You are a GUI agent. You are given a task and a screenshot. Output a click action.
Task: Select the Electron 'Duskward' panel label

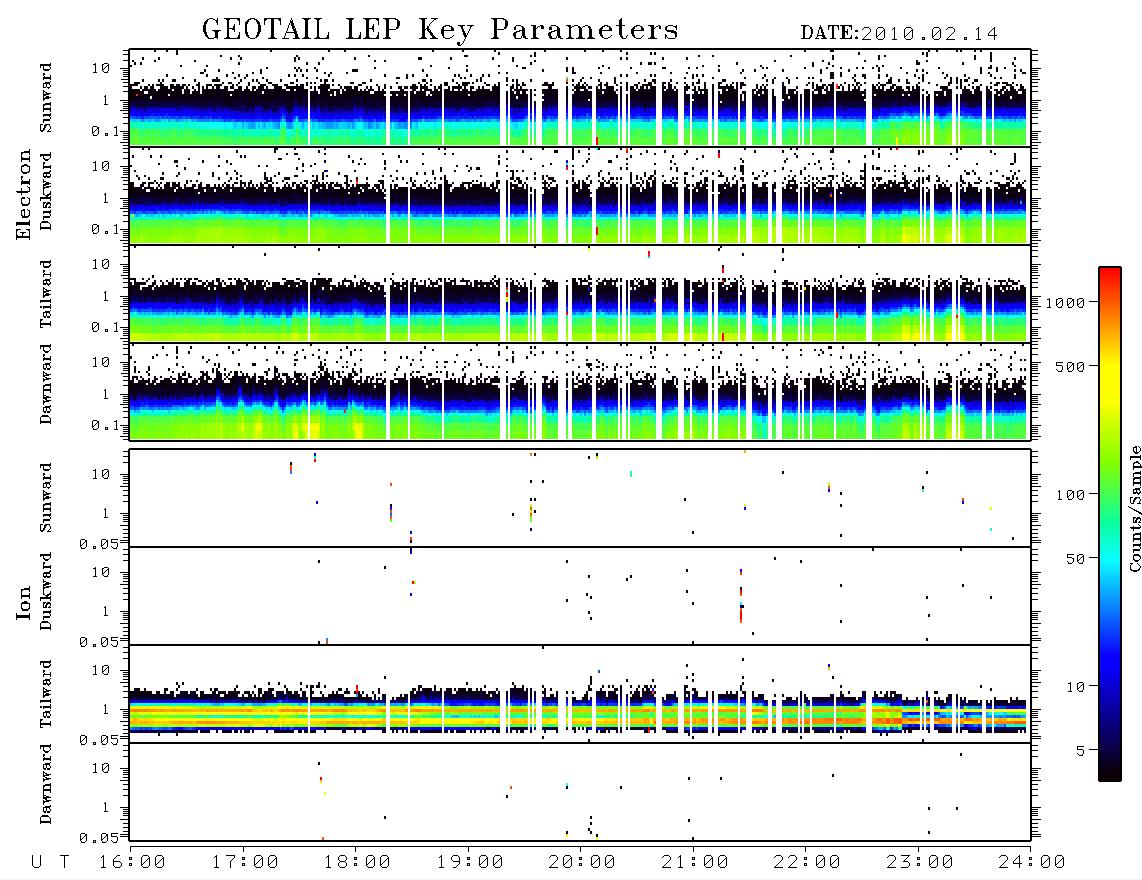coord(46,191)
